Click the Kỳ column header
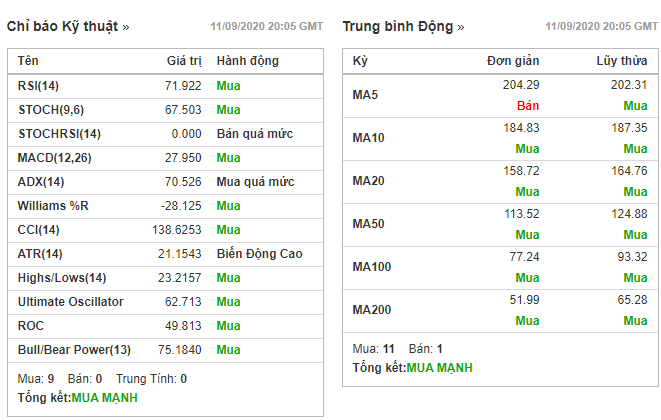Image resolution: width=661 pixels, height=420 pixels. (361, 62)
